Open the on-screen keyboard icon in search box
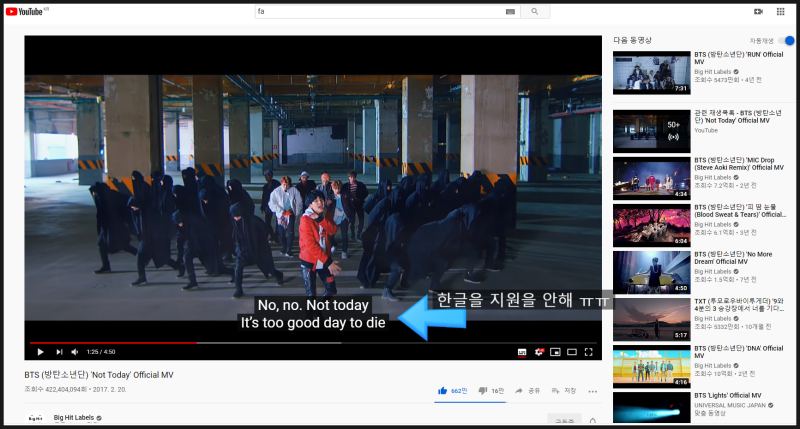The image size is (800, 429). (510, 12)
